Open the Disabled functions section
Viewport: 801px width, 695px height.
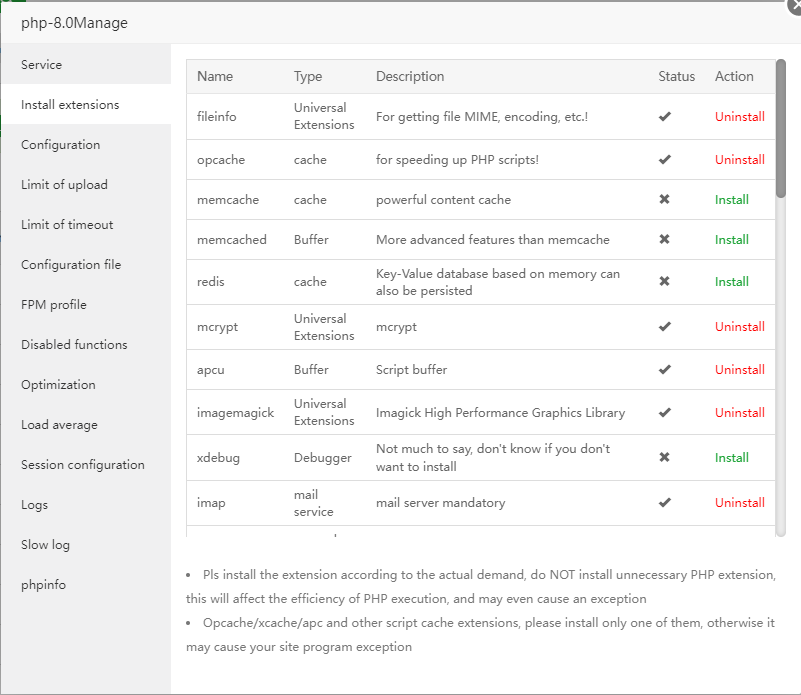(75, 345)
